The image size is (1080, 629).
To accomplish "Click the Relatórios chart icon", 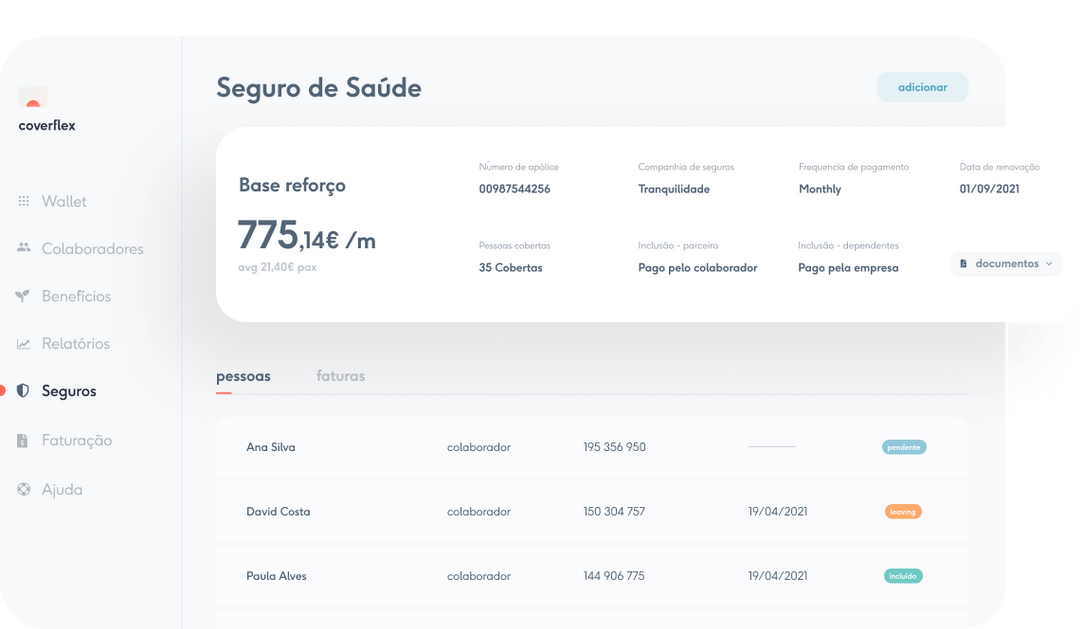I will pyautogui.click(x=24, y=344).
